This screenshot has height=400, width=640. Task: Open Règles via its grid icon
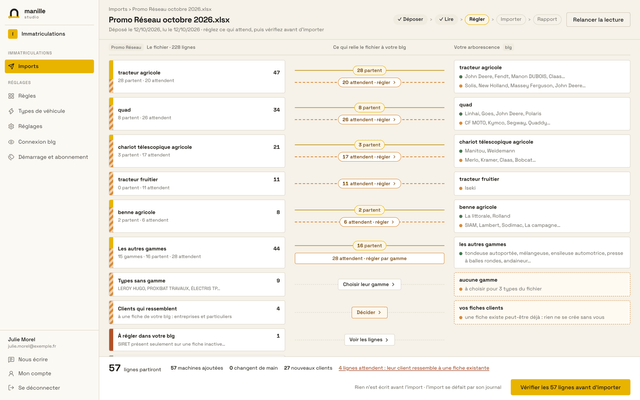point(11,96)
